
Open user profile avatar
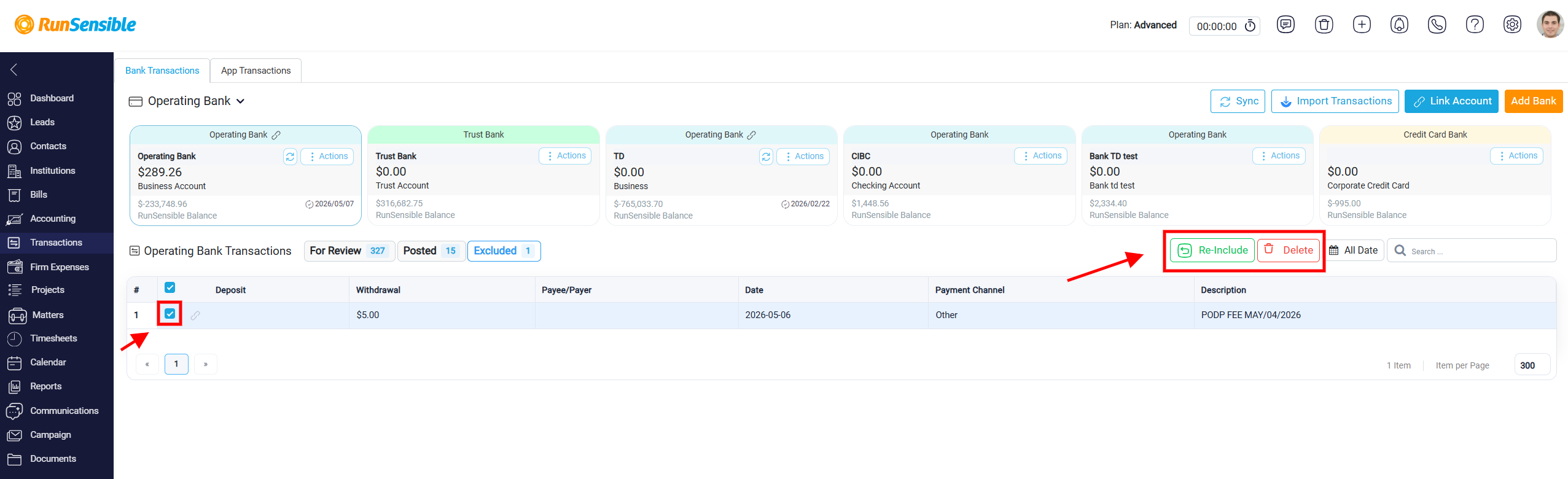(x=1550, y=25)
